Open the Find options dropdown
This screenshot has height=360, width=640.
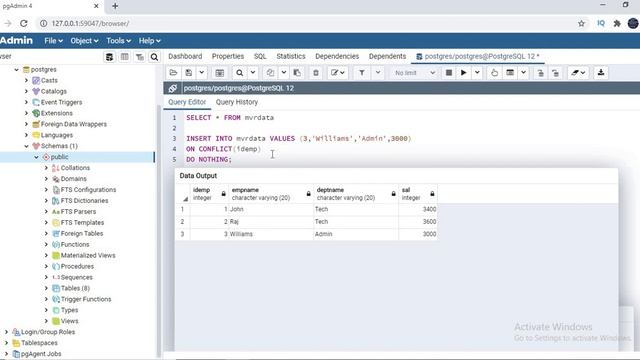coord(253,73)
